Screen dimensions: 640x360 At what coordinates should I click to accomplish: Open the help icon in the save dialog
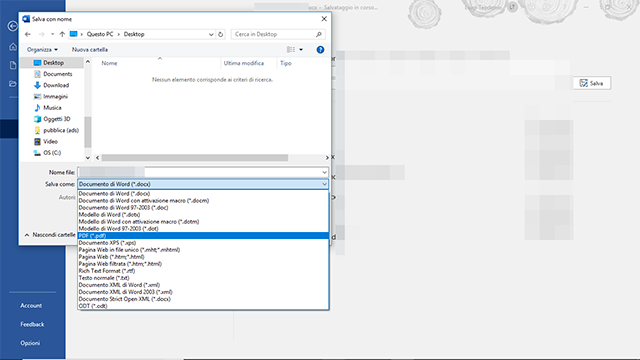point(320,50)
